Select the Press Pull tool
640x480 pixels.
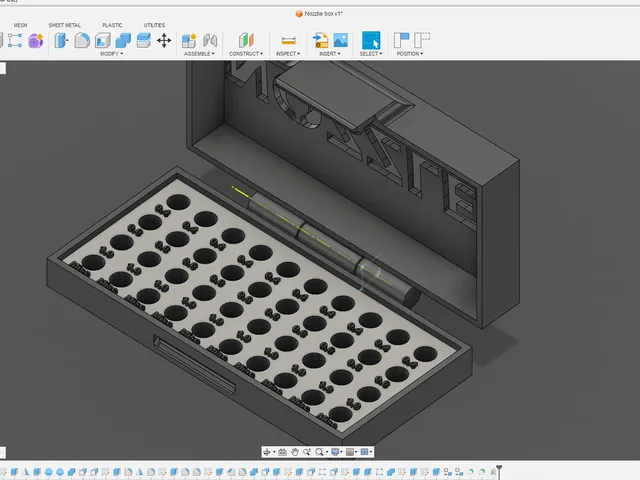pyautogui.click(x=61, y=40)
